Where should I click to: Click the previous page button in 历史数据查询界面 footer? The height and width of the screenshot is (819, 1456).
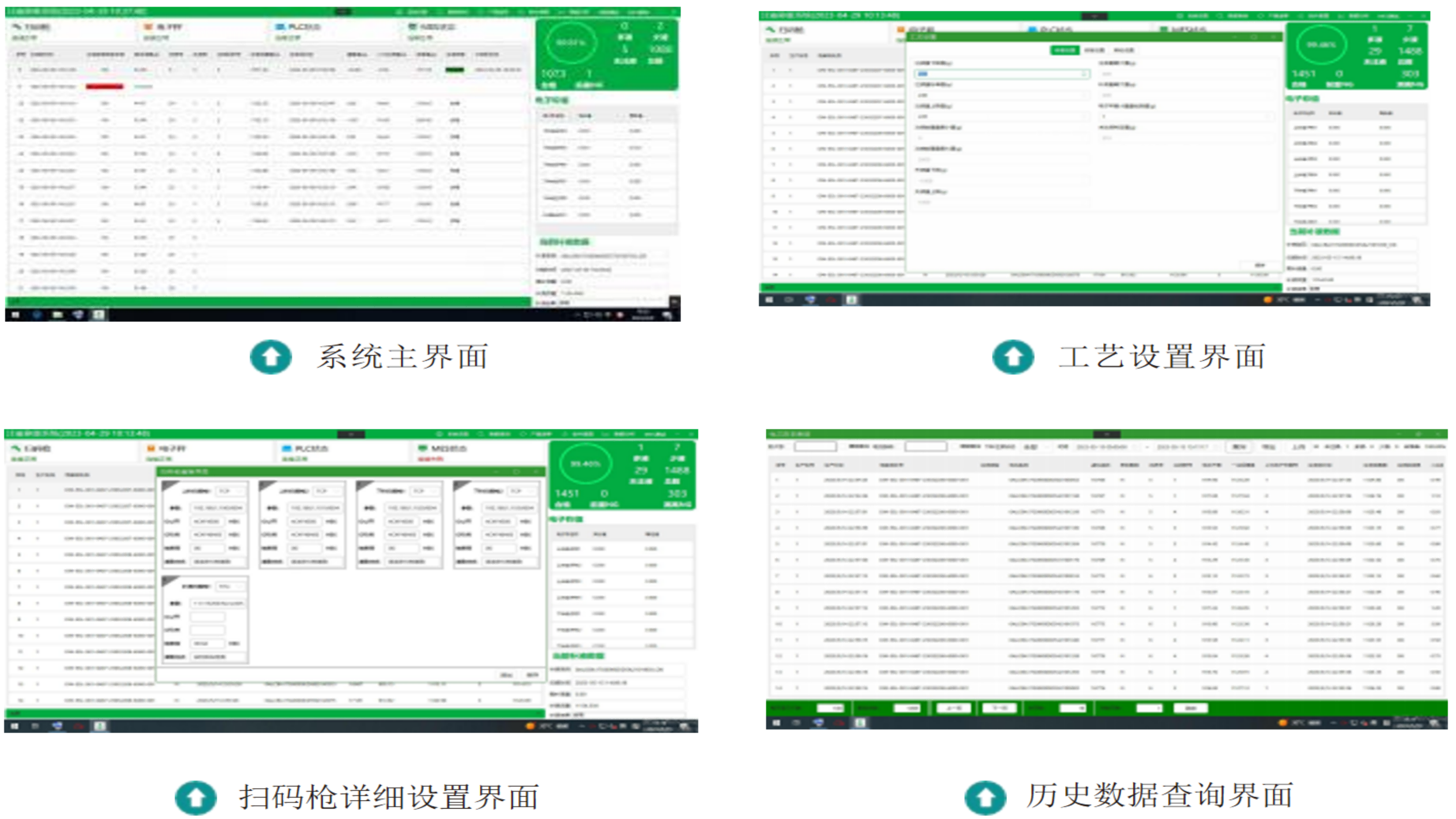coord(954,708)
